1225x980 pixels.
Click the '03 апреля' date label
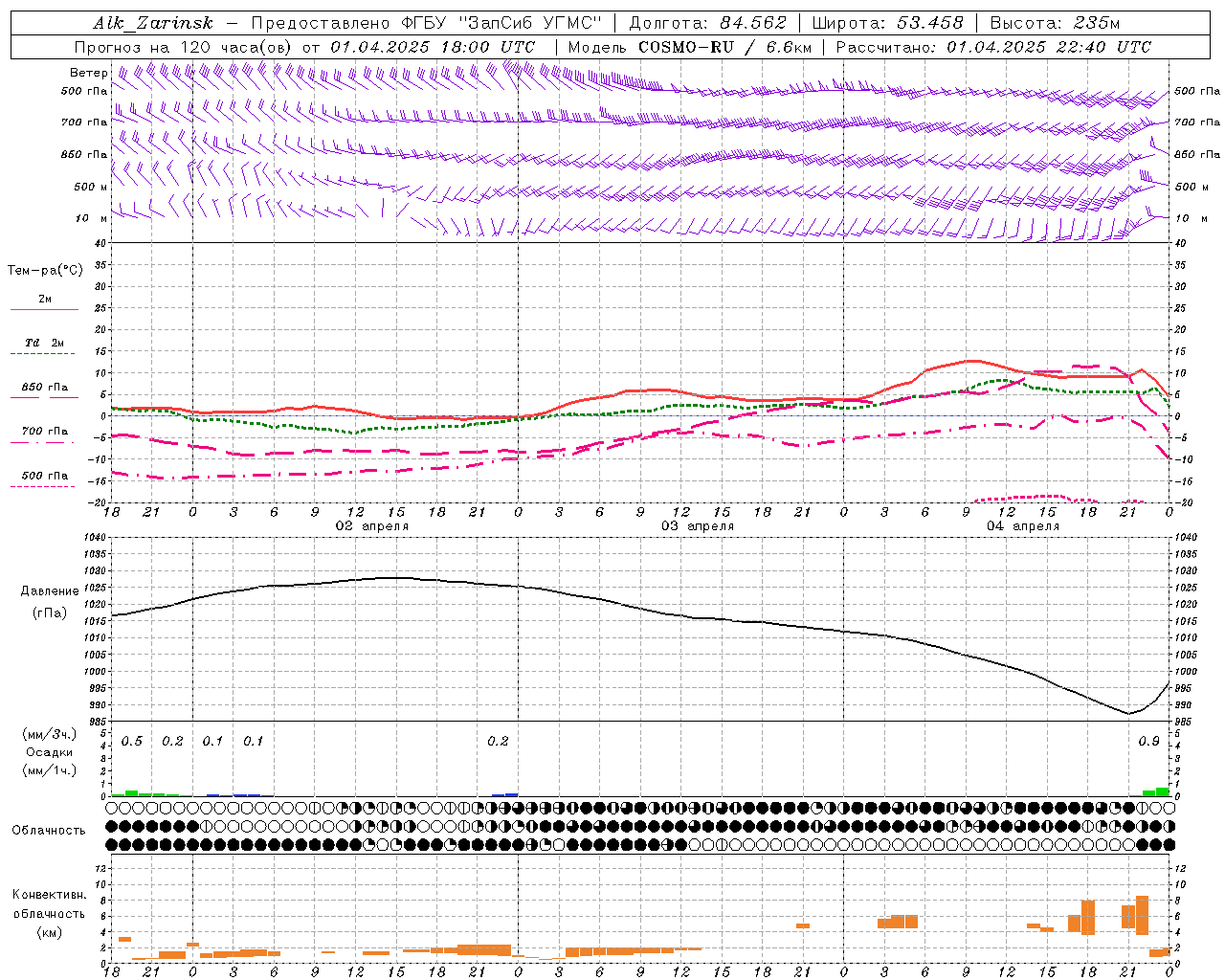tap(698, 526)
